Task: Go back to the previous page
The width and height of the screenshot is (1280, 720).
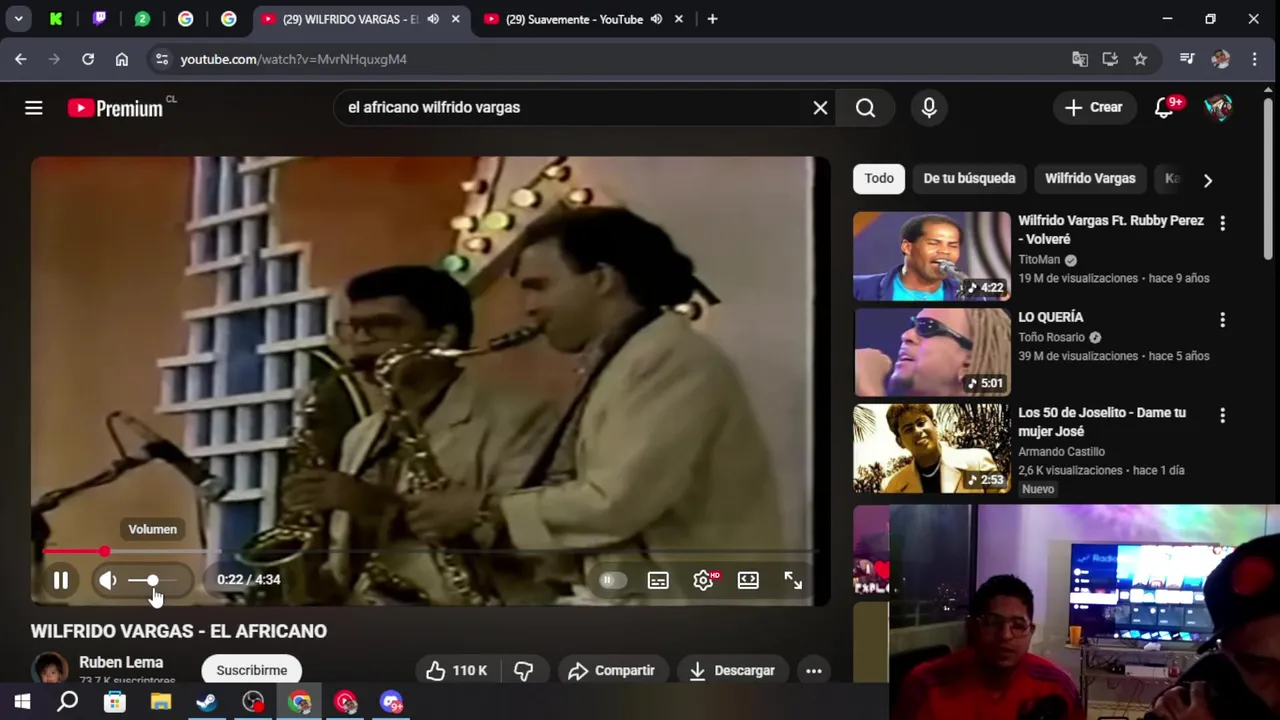Action: (21, 59)
